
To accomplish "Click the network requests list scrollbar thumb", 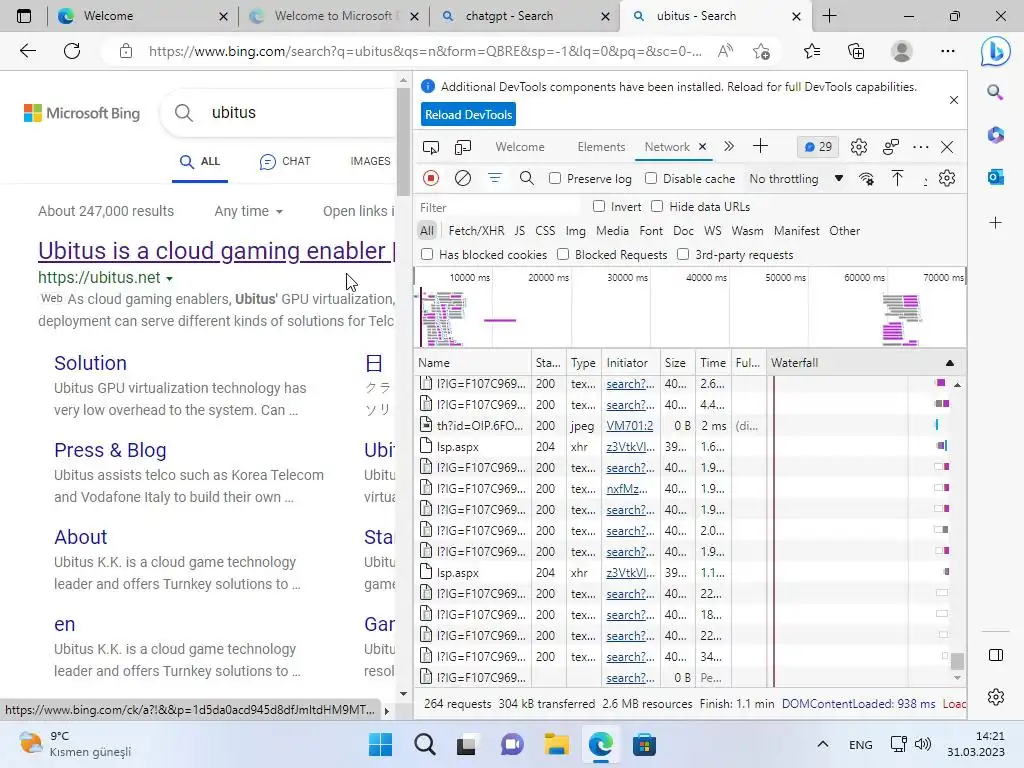I will click(957, 661).
